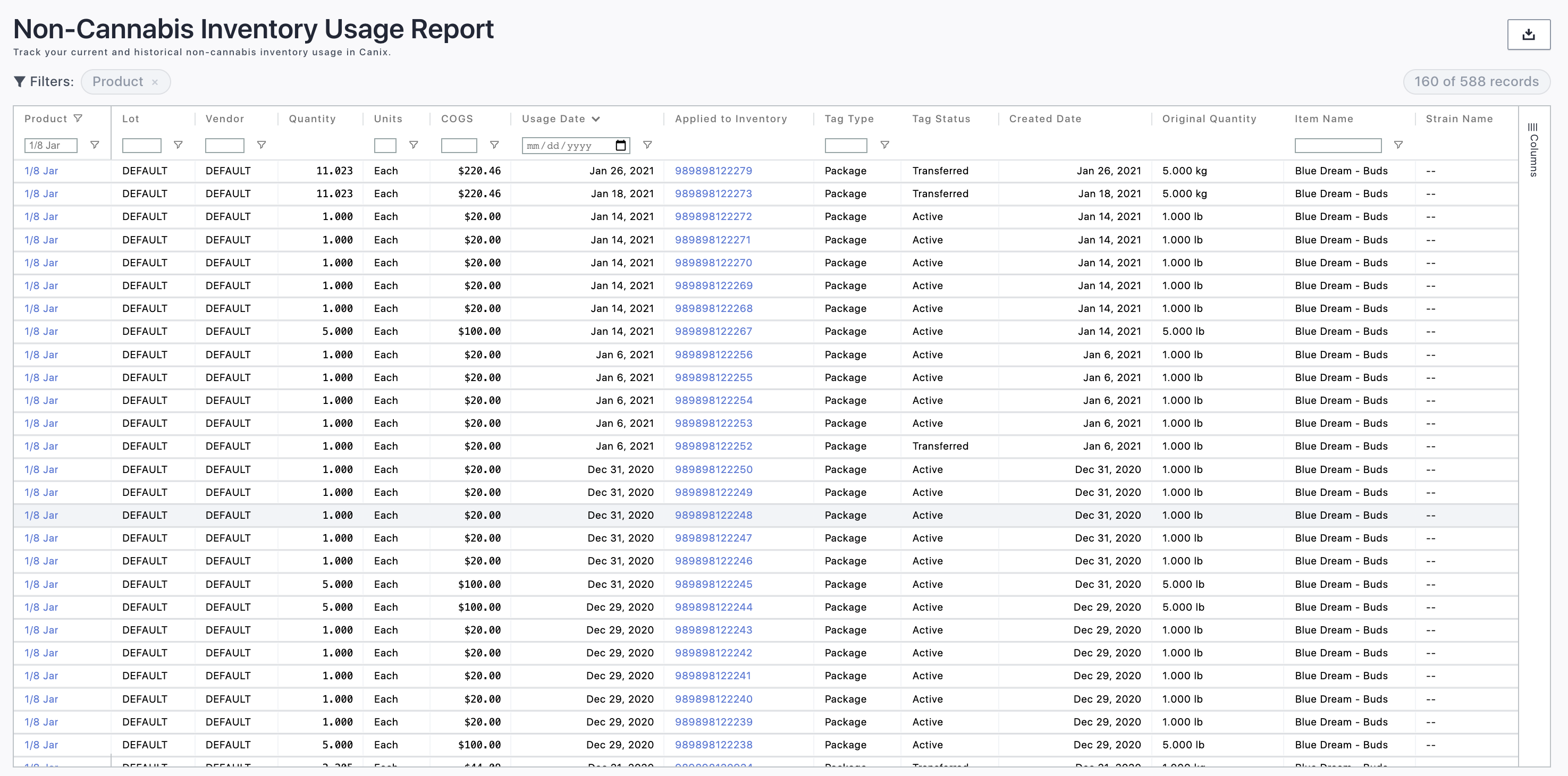This screenshot has height=776, width=1568.
Task: Click $220.46 COGS in 989898122273 row
Action: [x=479, y=193]
